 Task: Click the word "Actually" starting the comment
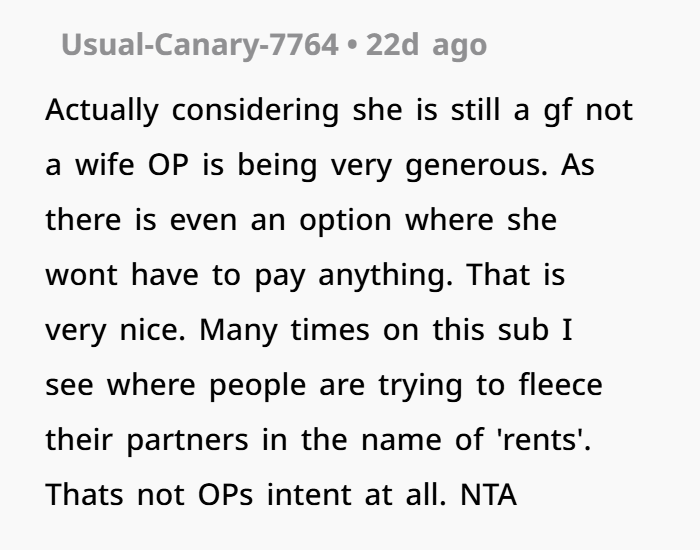point(103,111)
